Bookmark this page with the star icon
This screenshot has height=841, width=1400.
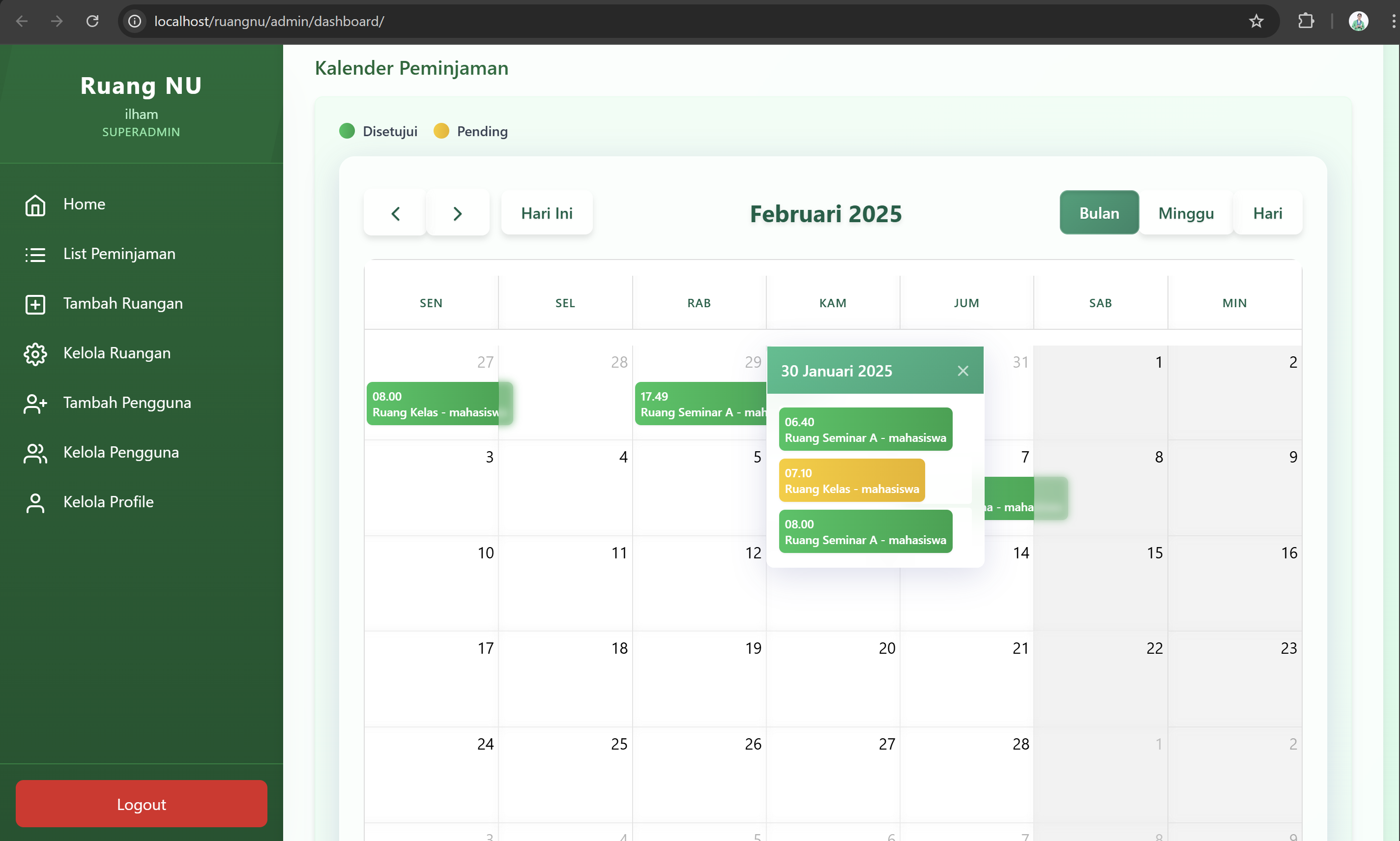1255,22
